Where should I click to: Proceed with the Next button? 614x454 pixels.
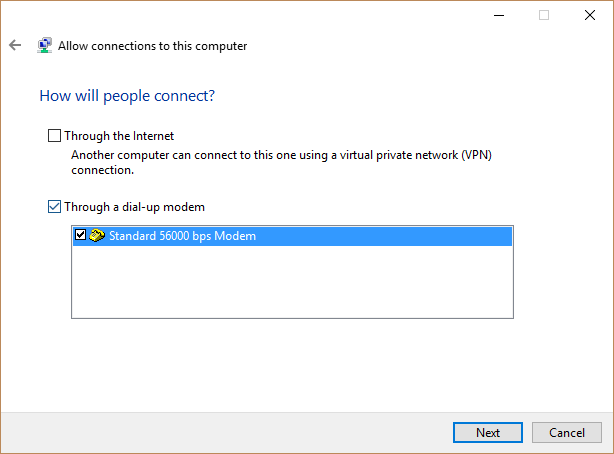[x=488, y=432]
